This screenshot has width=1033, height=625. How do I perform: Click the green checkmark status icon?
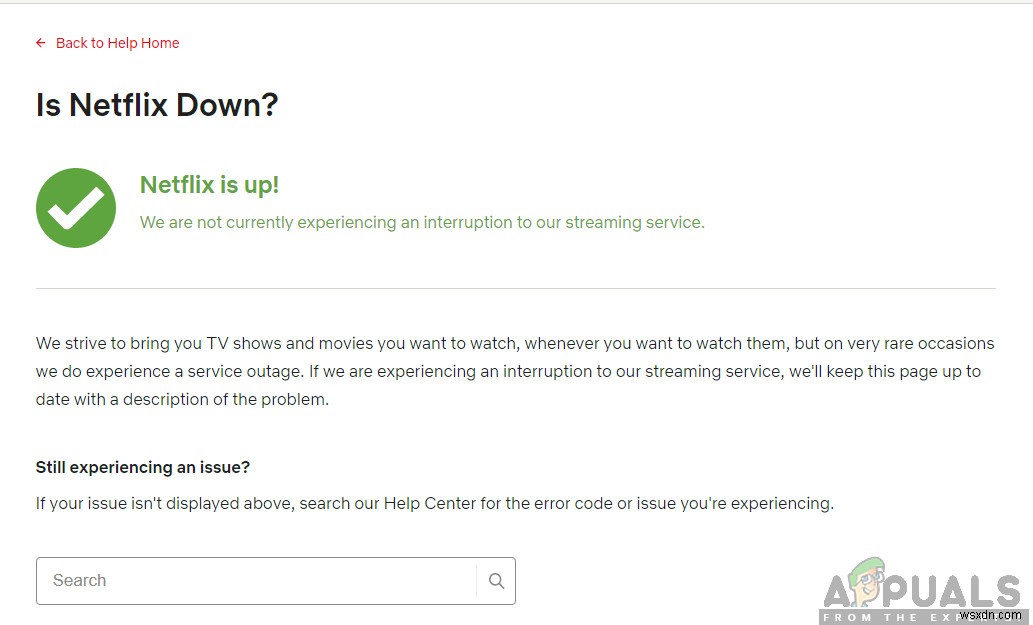coord(75,207)
